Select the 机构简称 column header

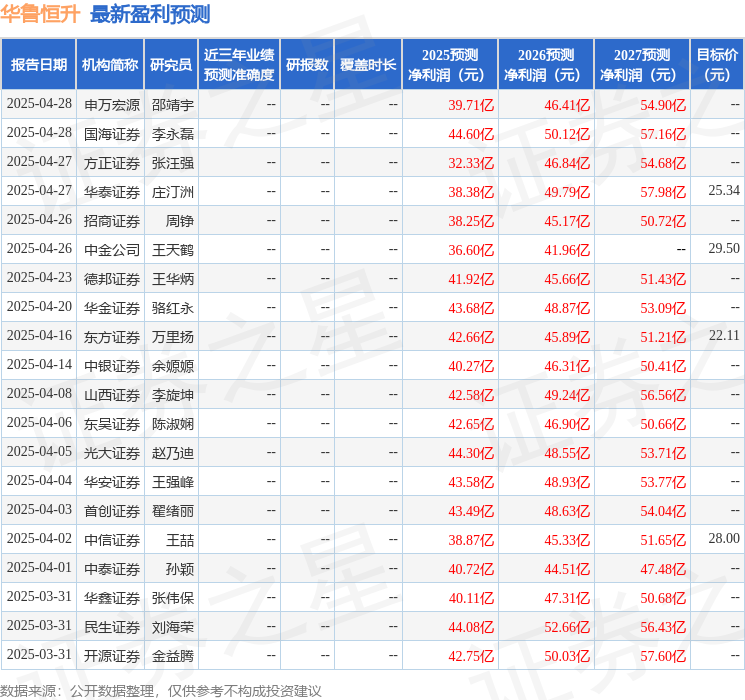pyautogui.click(x=110, y=65)
